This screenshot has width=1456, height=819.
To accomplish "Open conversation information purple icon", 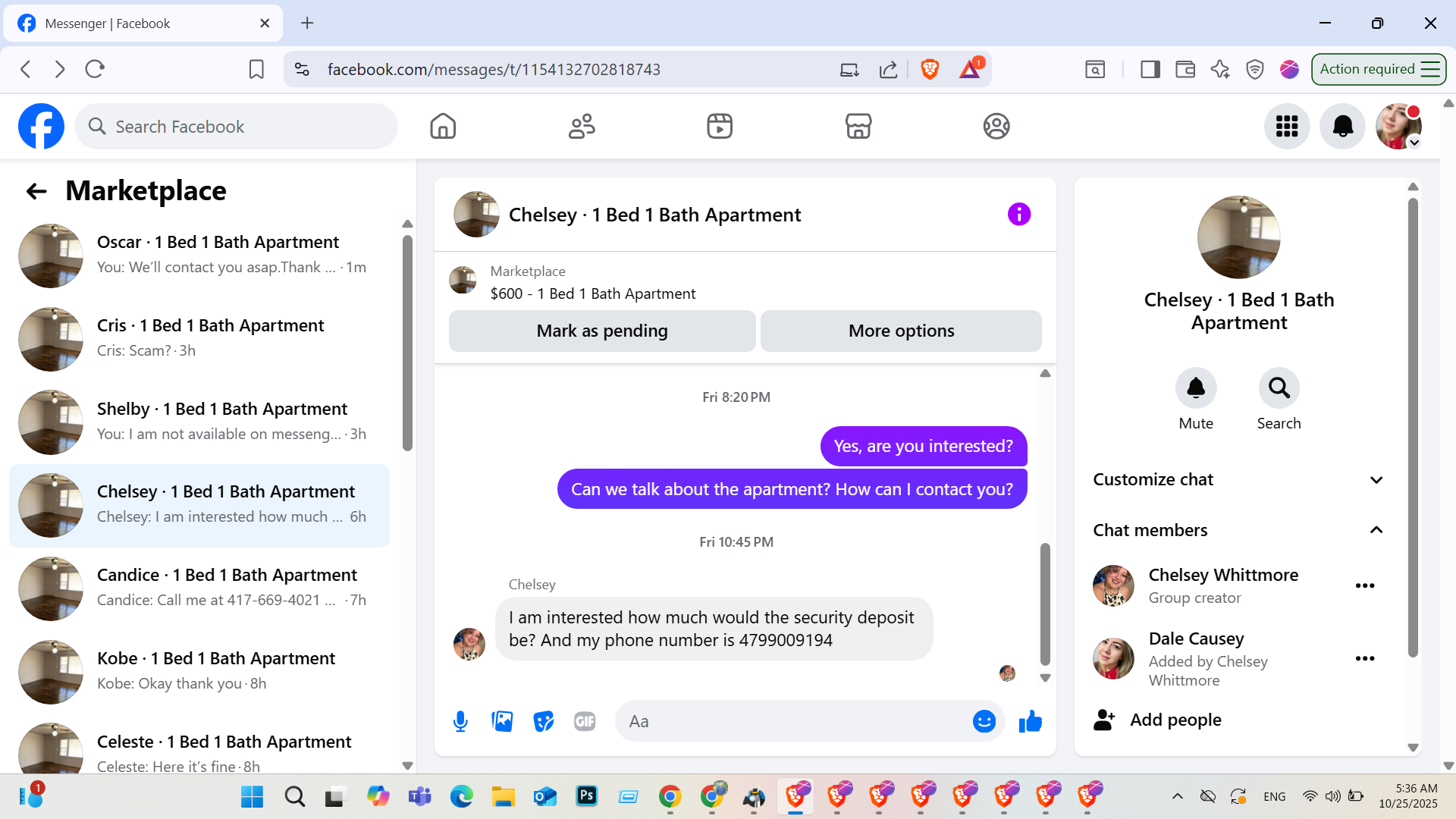I will pyautogui.click(x=1019, y=215).
